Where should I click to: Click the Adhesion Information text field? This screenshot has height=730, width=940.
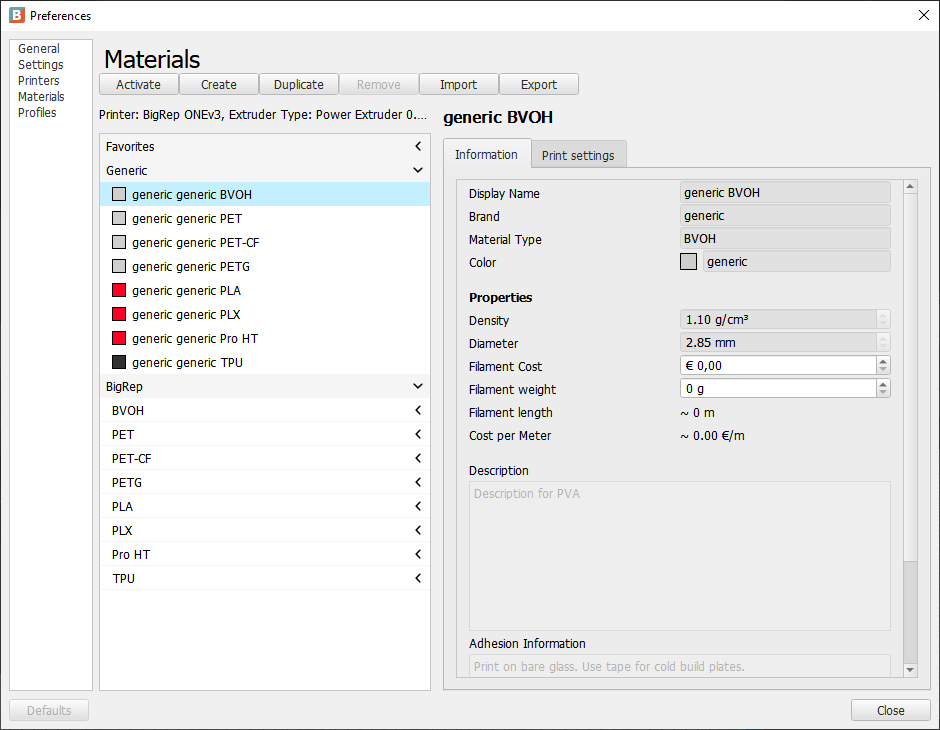point(680,666)
